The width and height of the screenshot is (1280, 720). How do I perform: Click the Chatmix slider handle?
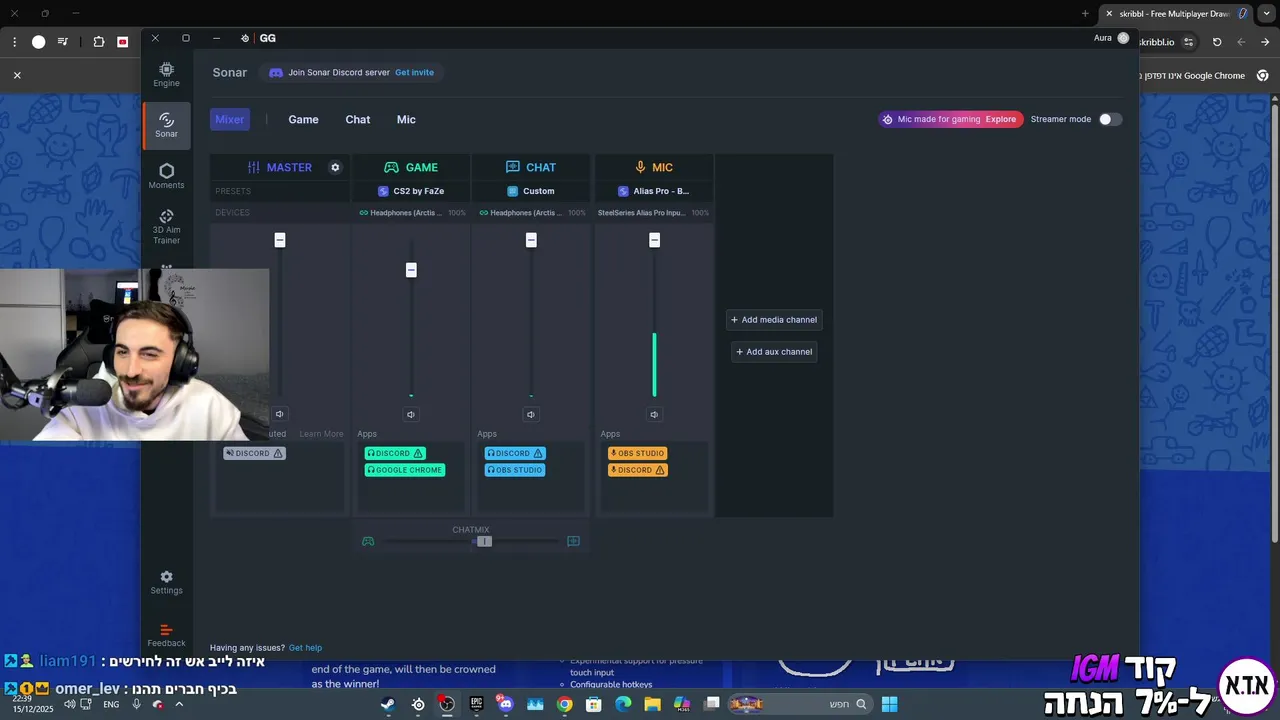(x=484, y=541)
